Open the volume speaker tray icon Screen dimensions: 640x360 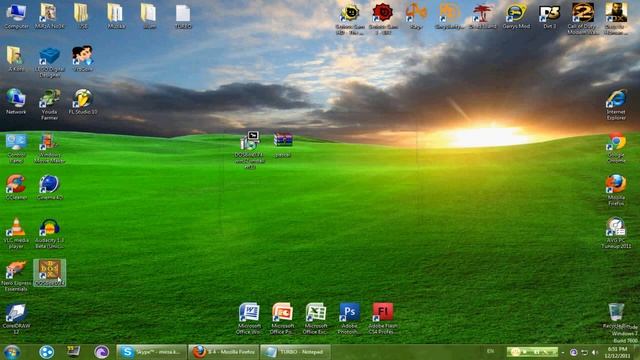[595, 352]
